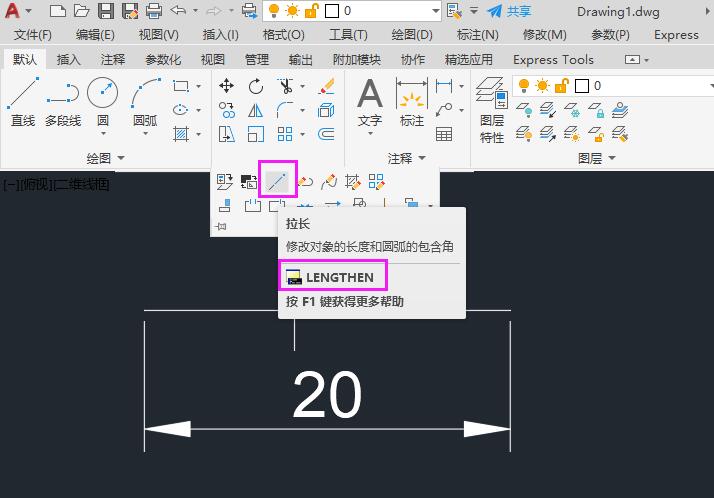The image size is (714, 498).
Task: Toggle the padlock in quick access layer box
Action: click(312, 10)
